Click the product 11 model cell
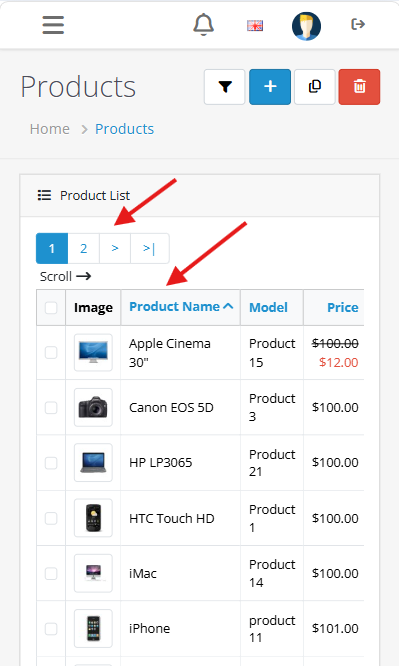The width and height of the screenshot is (399, 666). tap(272, 629)
